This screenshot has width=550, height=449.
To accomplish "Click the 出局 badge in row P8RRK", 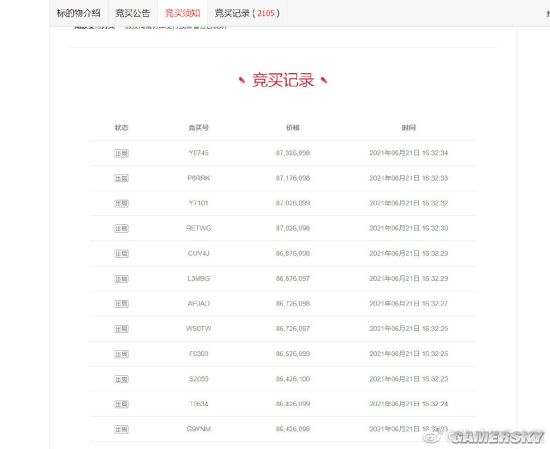I will [x=121, y=178].
